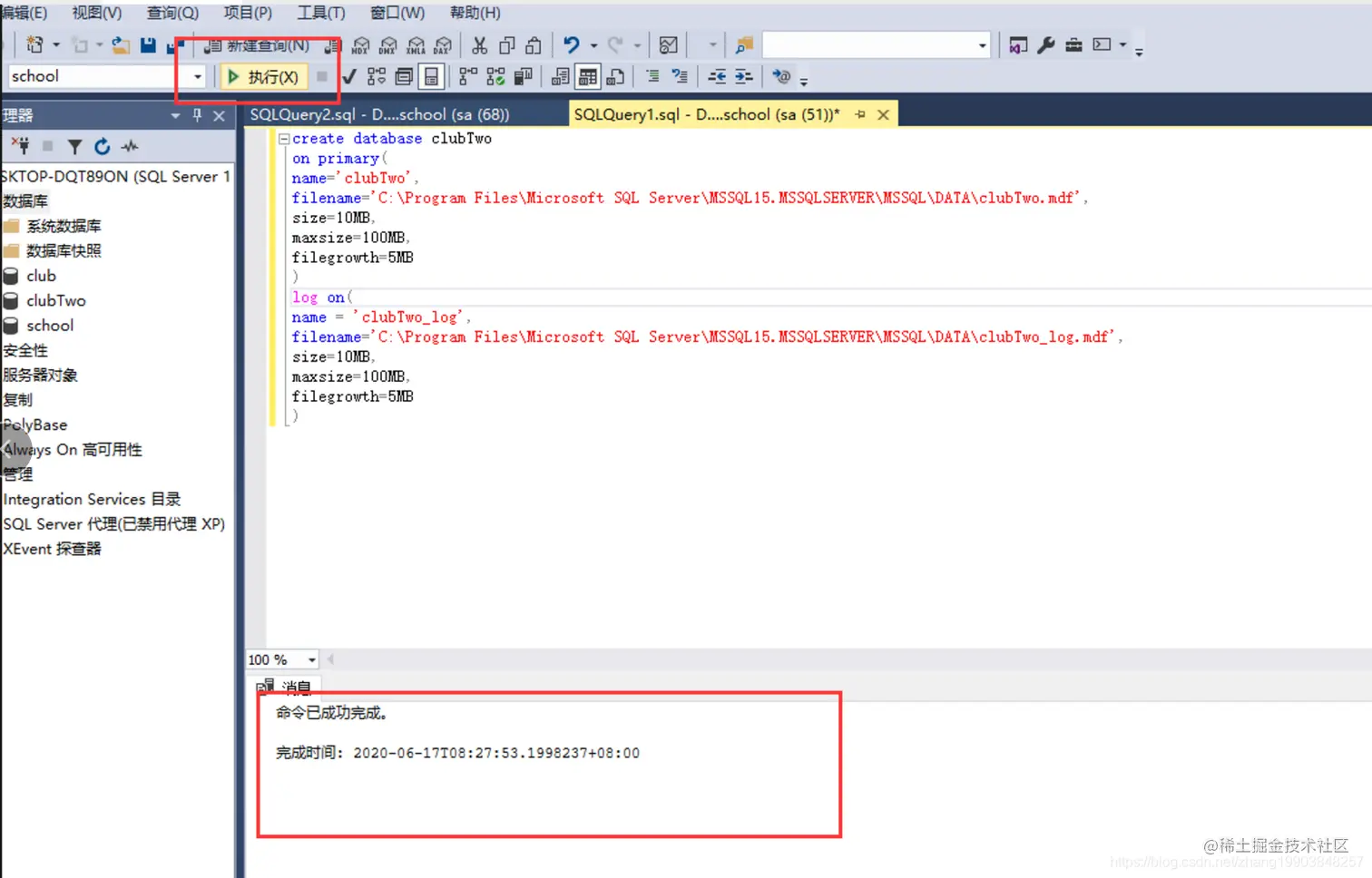Select Results to File mode

[615, 77]
